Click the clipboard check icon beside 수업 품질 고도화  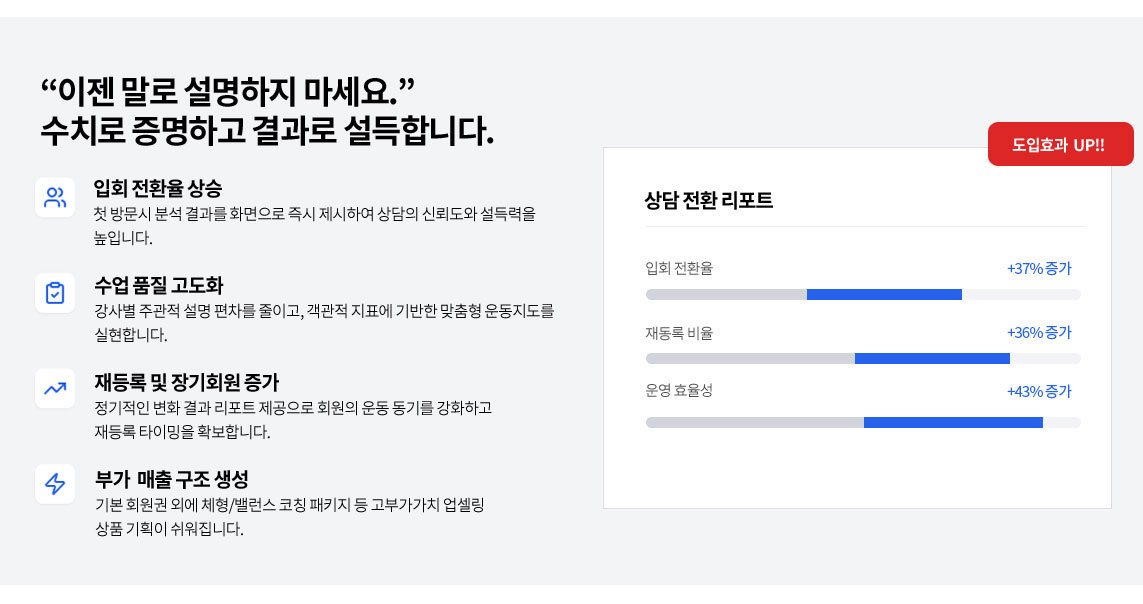(55, 293)
